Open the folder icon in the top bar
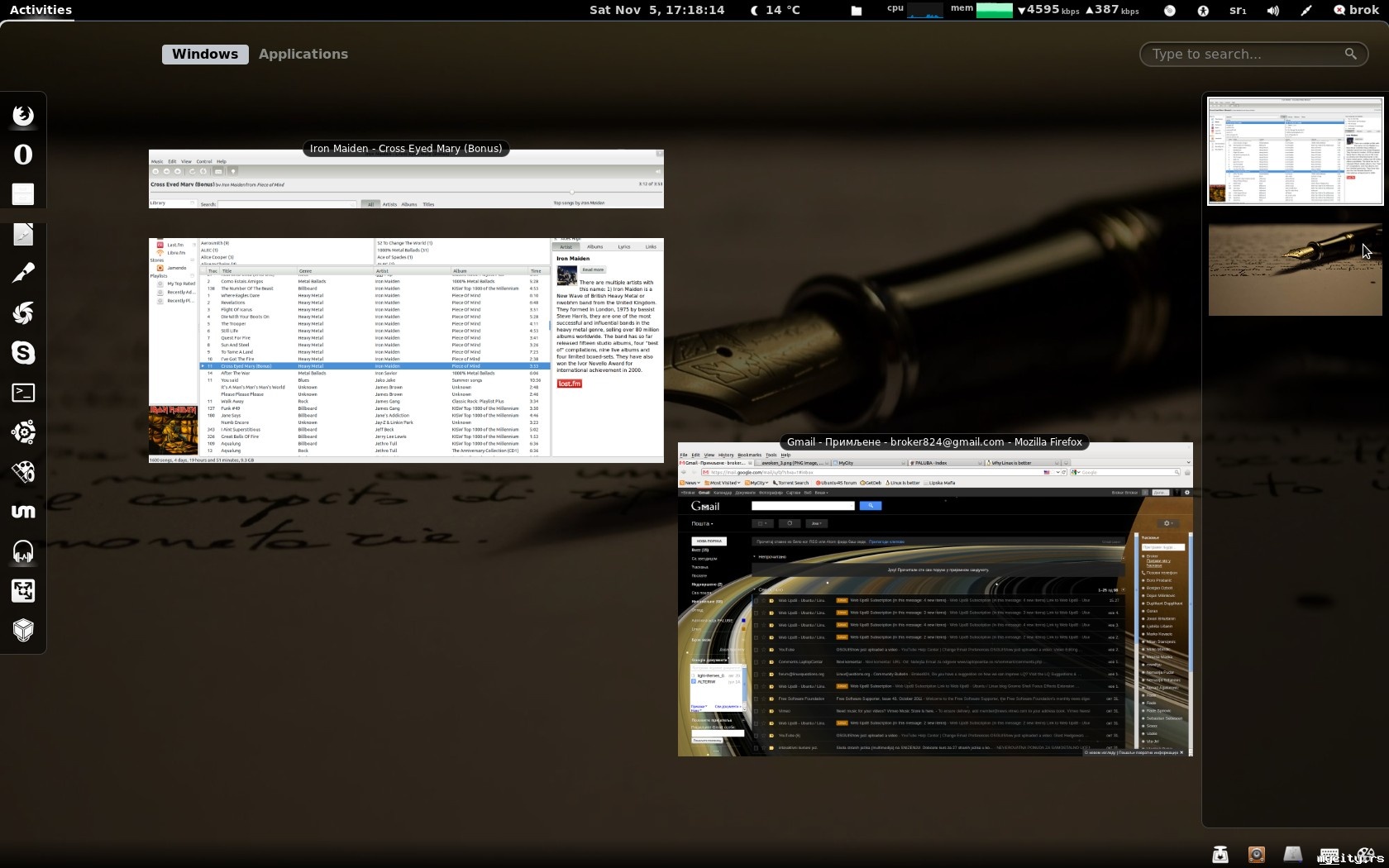 (x=857, y=11)
